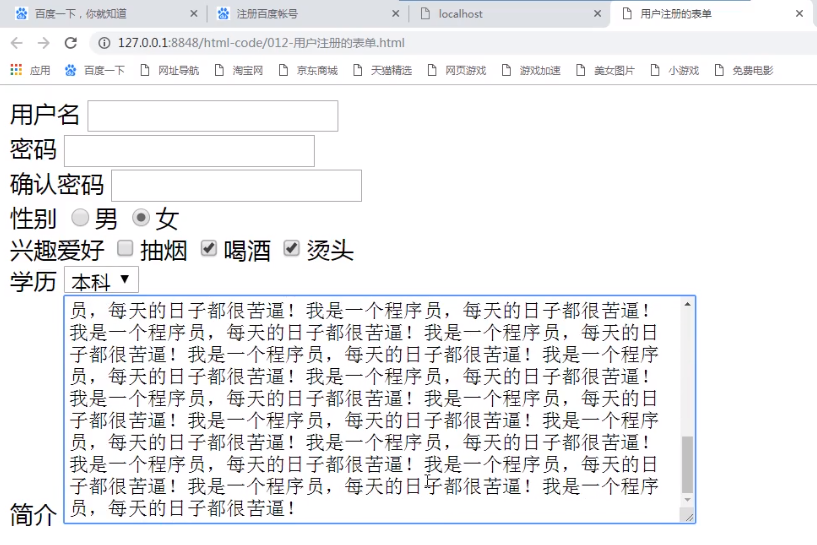Open the 京东商城 bookmark

click(308, 70)
